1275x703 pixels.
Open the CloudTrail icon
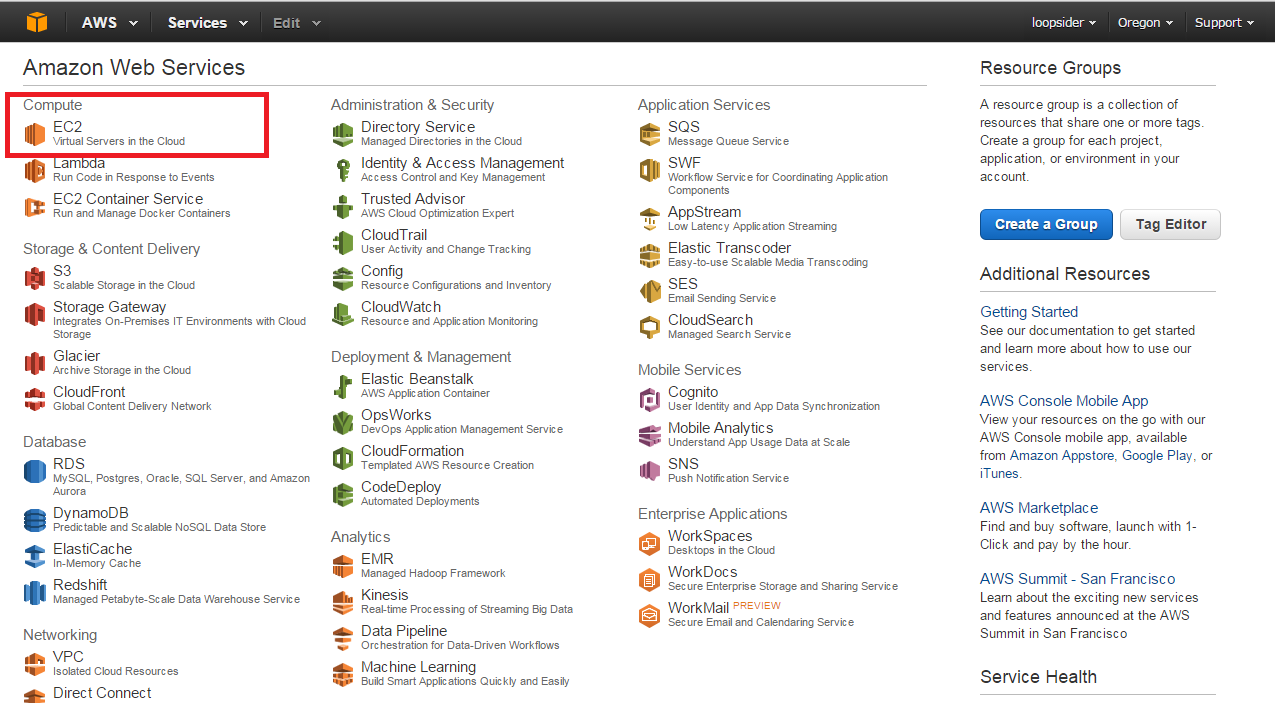343,242
